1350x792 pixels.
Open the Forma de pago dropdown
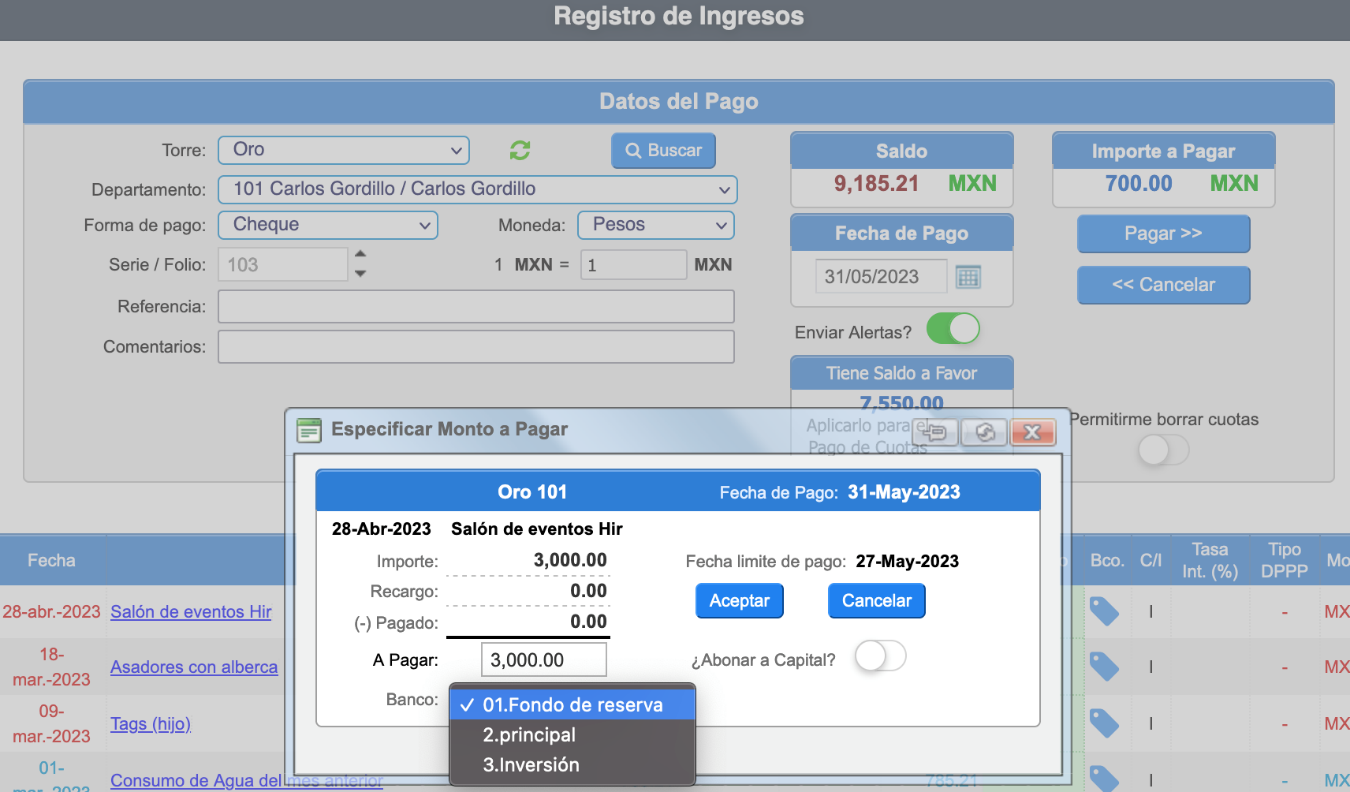(x=327, y=225)
